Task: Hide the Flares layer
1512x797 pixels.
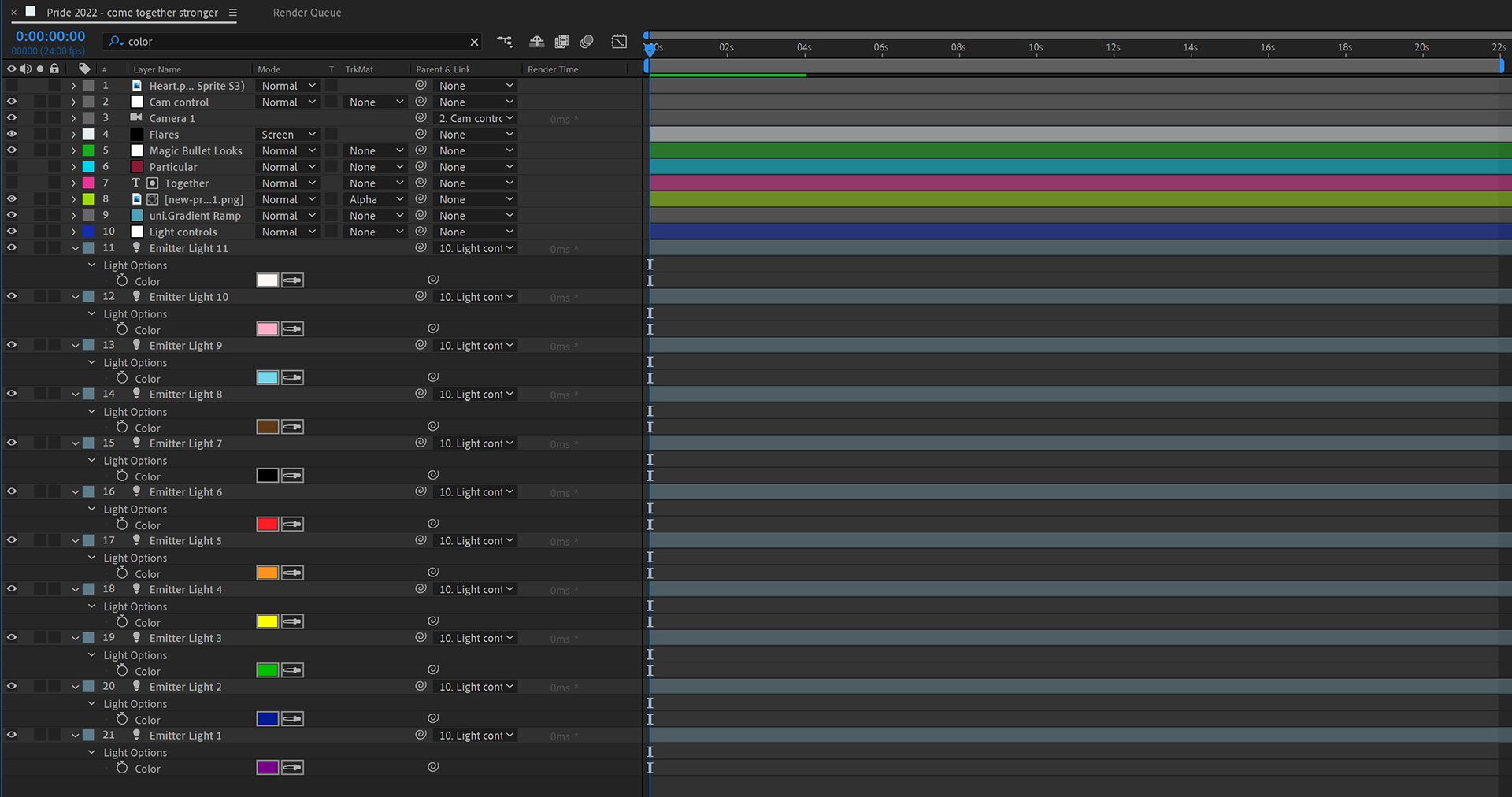Action: point(12,134)
